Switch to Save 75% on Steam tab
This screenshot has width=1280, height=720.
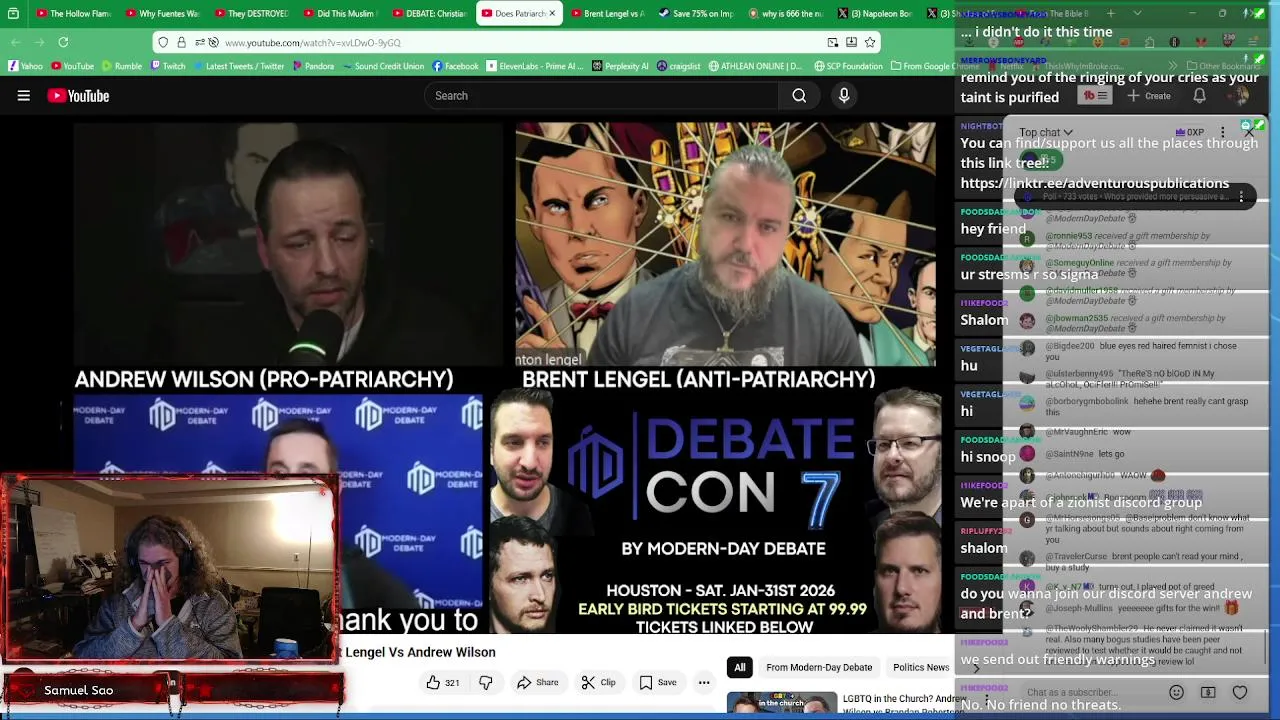pyautogui.click(x=695, y=14)
